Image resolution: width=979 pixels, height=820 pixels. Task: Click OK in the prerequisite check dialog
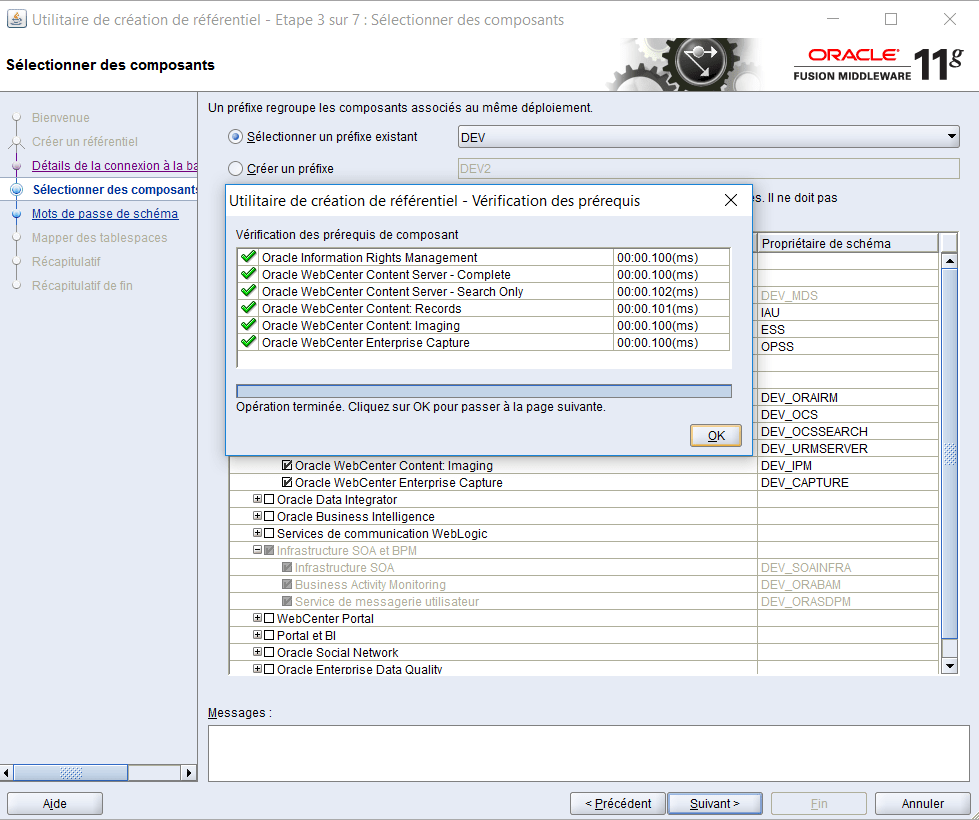(x=715, y=436)
